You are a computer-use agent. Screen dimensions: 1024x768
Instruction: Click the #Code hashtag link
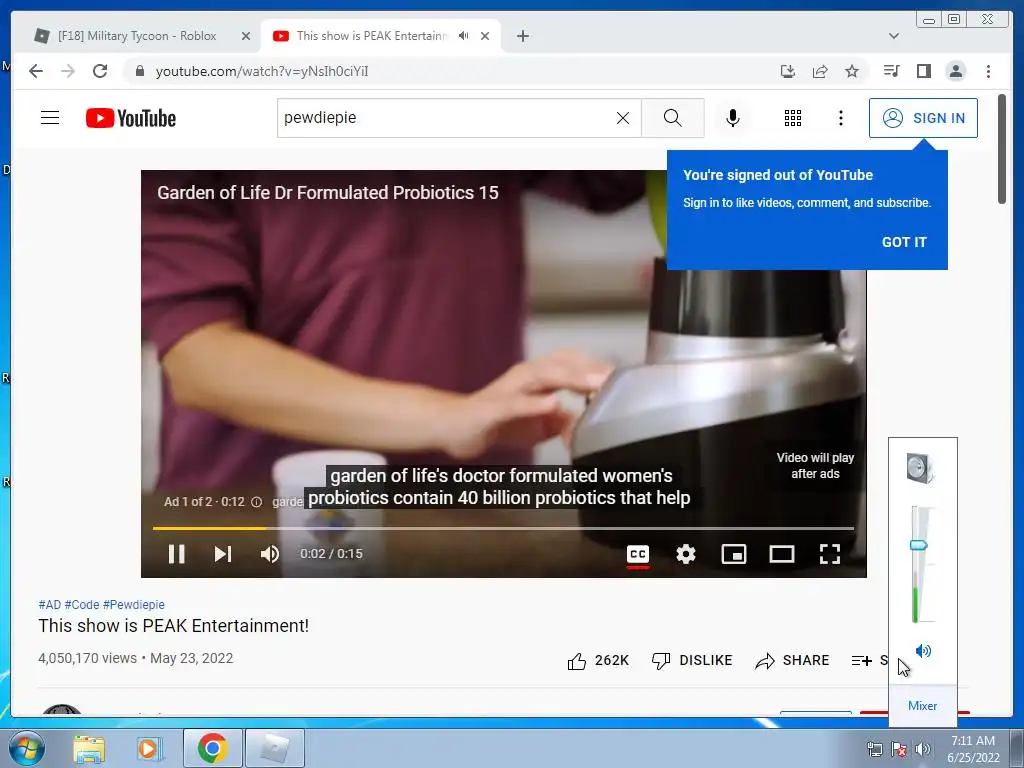[x=82, y=605]
